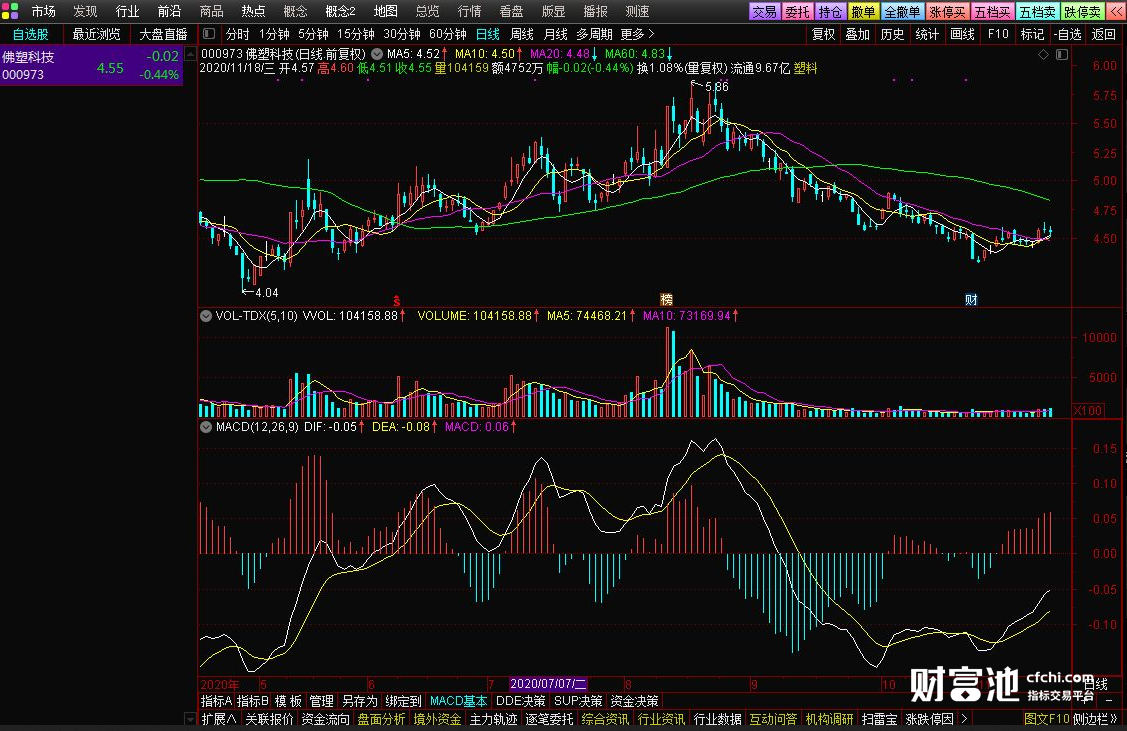This screenshot has width=1127, height=731.
Task: Open the 热点 menu
Action: [x=253, y=12]
